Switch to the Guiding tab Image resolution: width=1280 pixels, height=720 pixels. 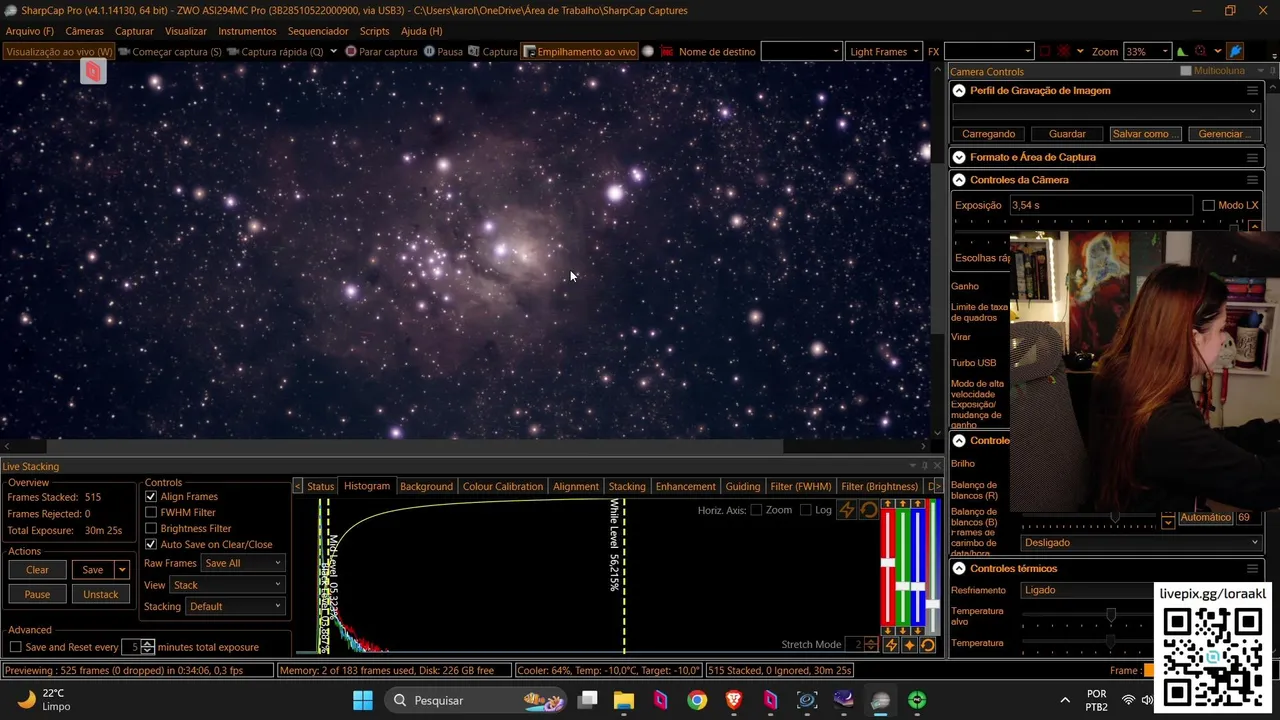click(x=743, y=487)
